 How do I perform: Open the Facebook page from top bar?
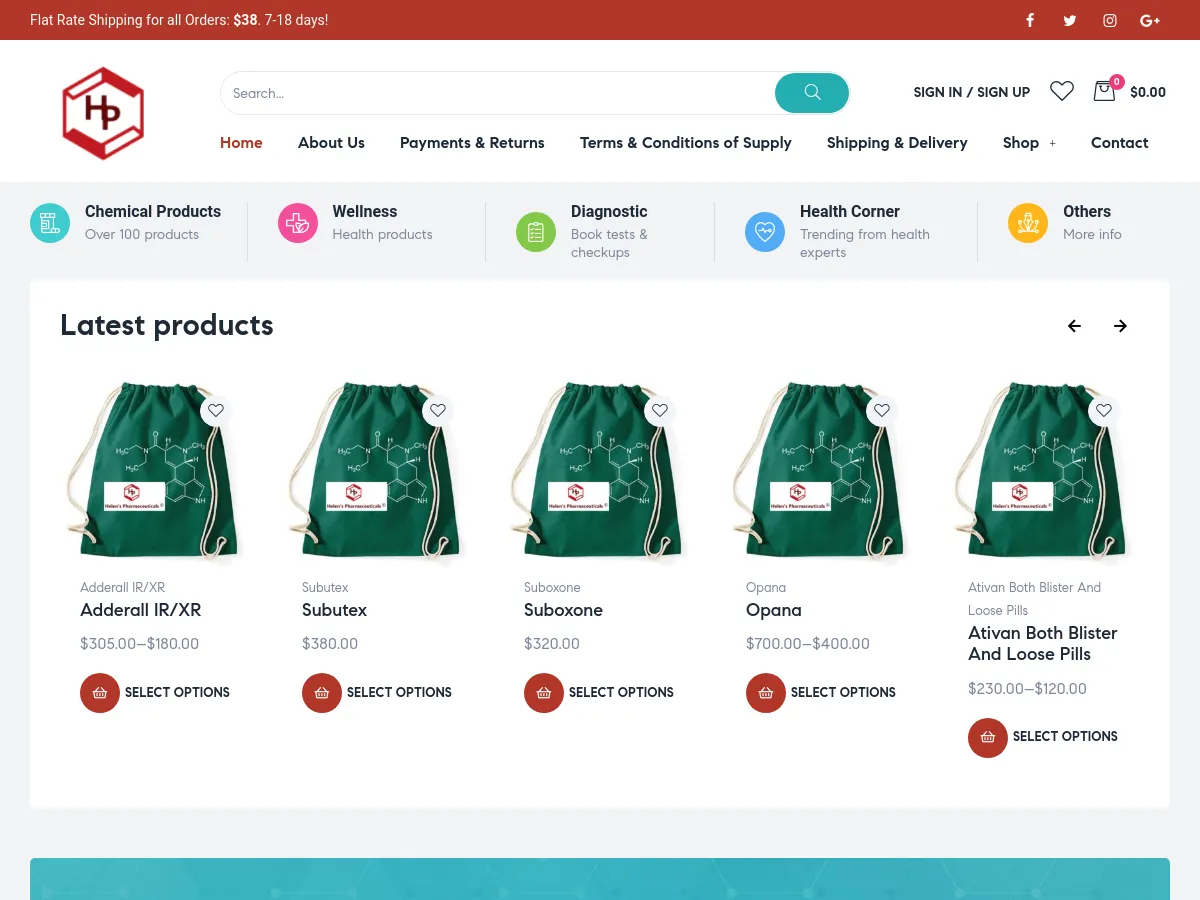coord(1030,20)
